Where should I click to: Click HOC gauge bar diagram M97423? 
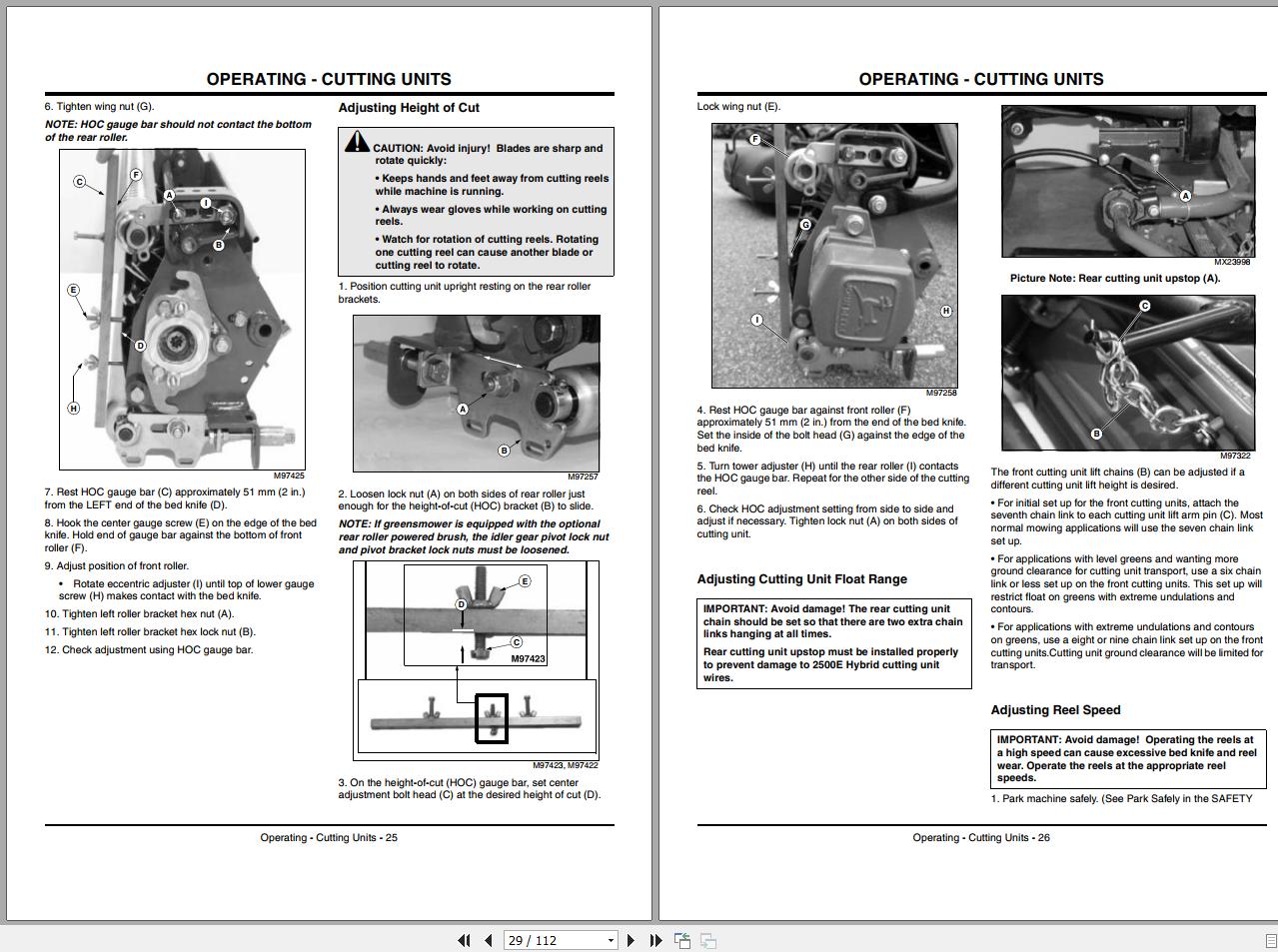[x=477, y=659]
